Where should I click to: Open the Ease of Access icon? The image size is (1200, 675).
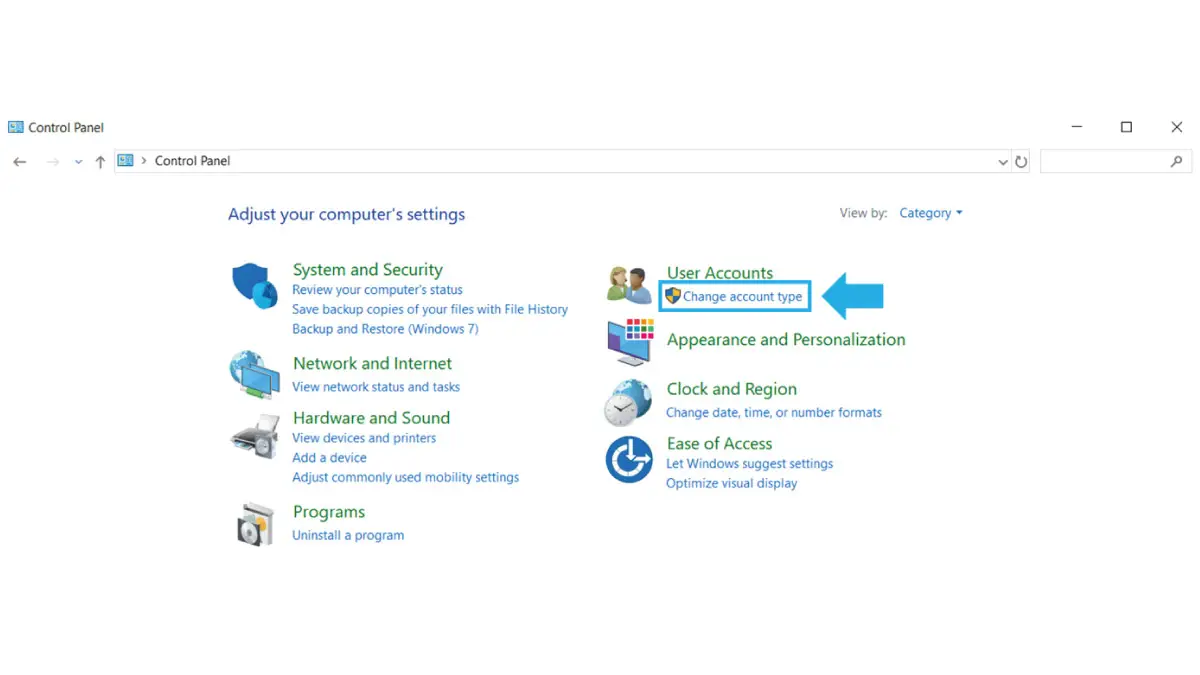(629, 460)
